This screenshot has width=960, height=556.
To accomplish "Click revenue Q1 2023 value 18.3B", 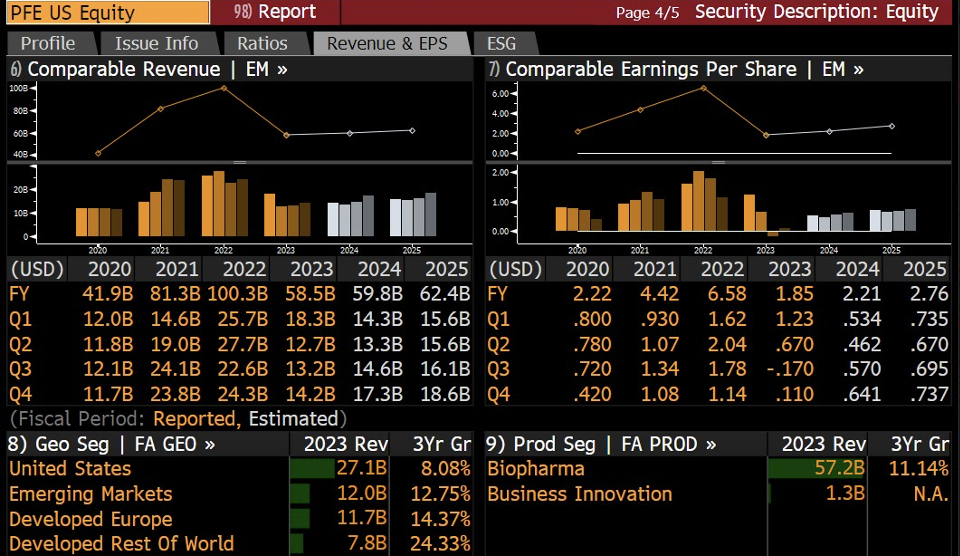I will 310,319.
